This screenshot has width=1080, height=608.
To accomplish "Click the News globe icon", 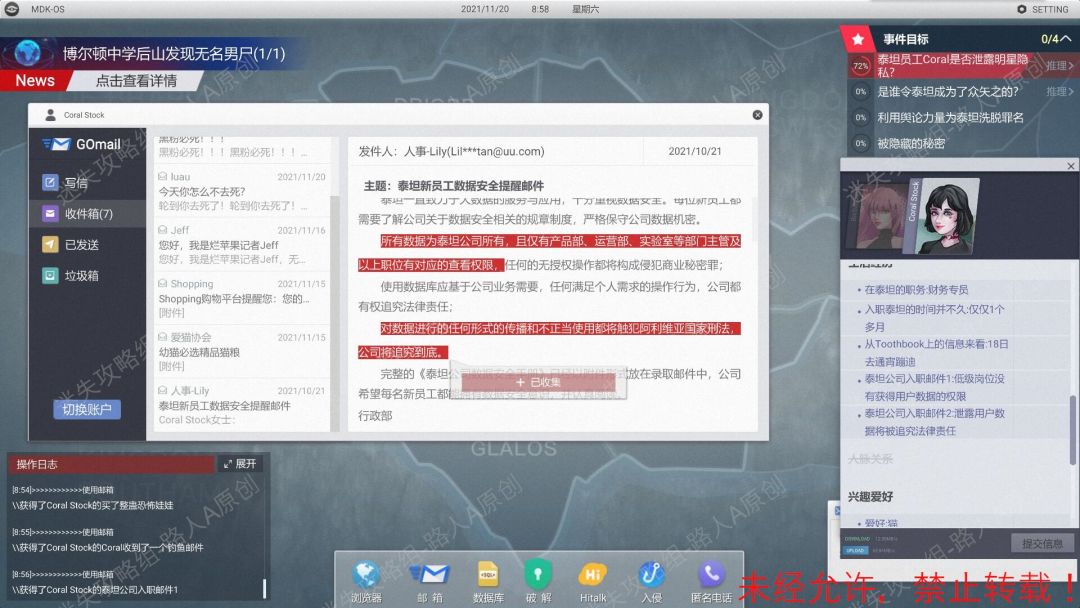I will point(28,53).
